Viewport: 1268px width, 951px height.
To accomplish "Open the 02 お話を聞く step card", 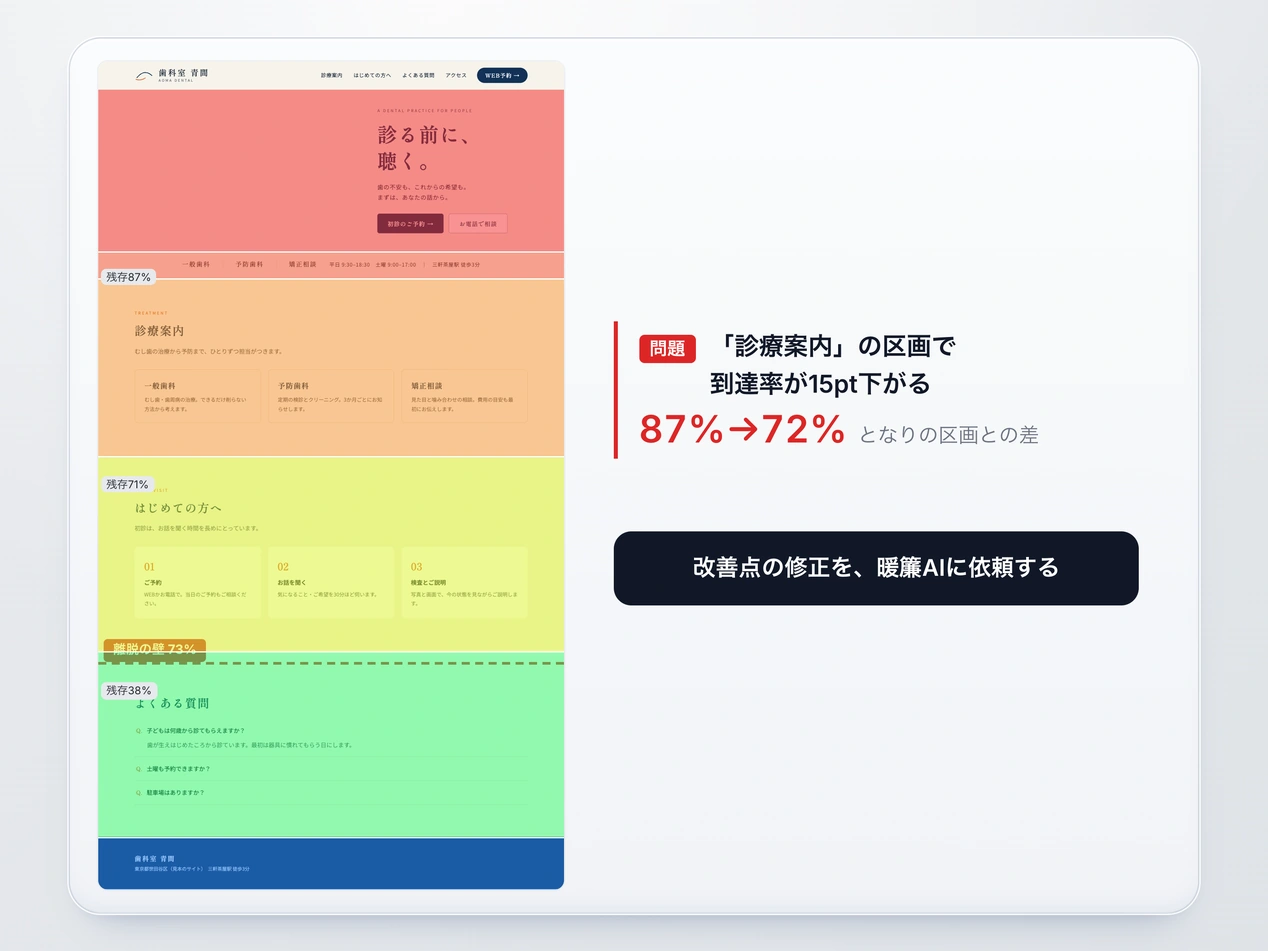I will point(331,582).
